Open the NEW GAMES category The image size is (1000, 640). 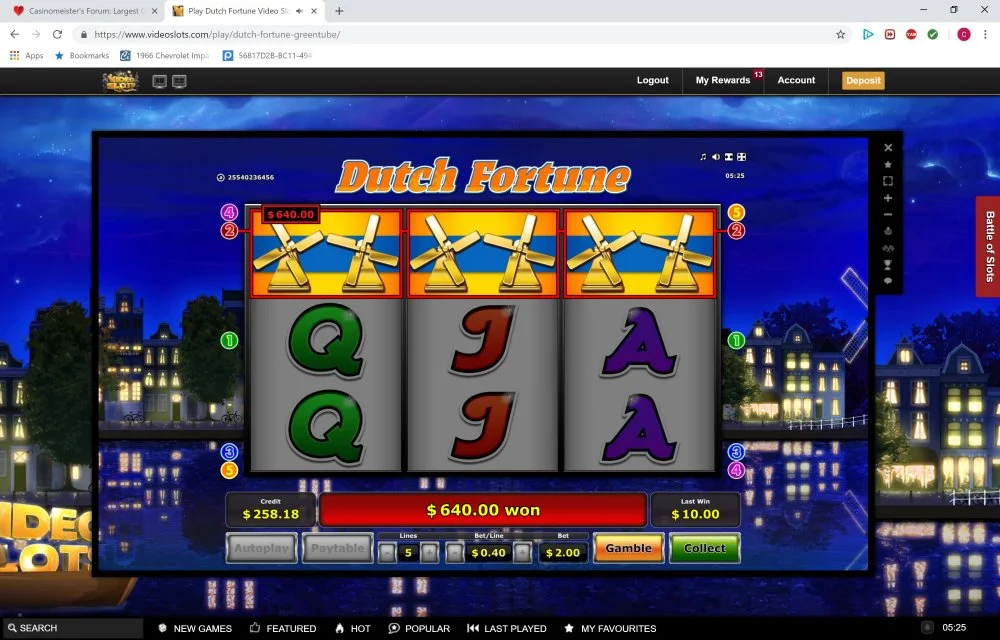(195, 629)
